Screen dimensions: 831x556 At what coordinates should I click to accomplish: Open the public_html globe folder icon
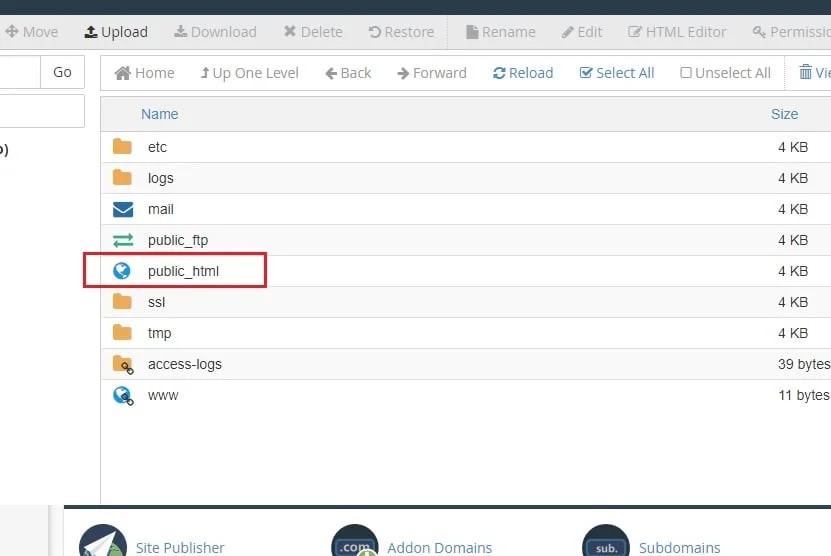coord(122,271)
